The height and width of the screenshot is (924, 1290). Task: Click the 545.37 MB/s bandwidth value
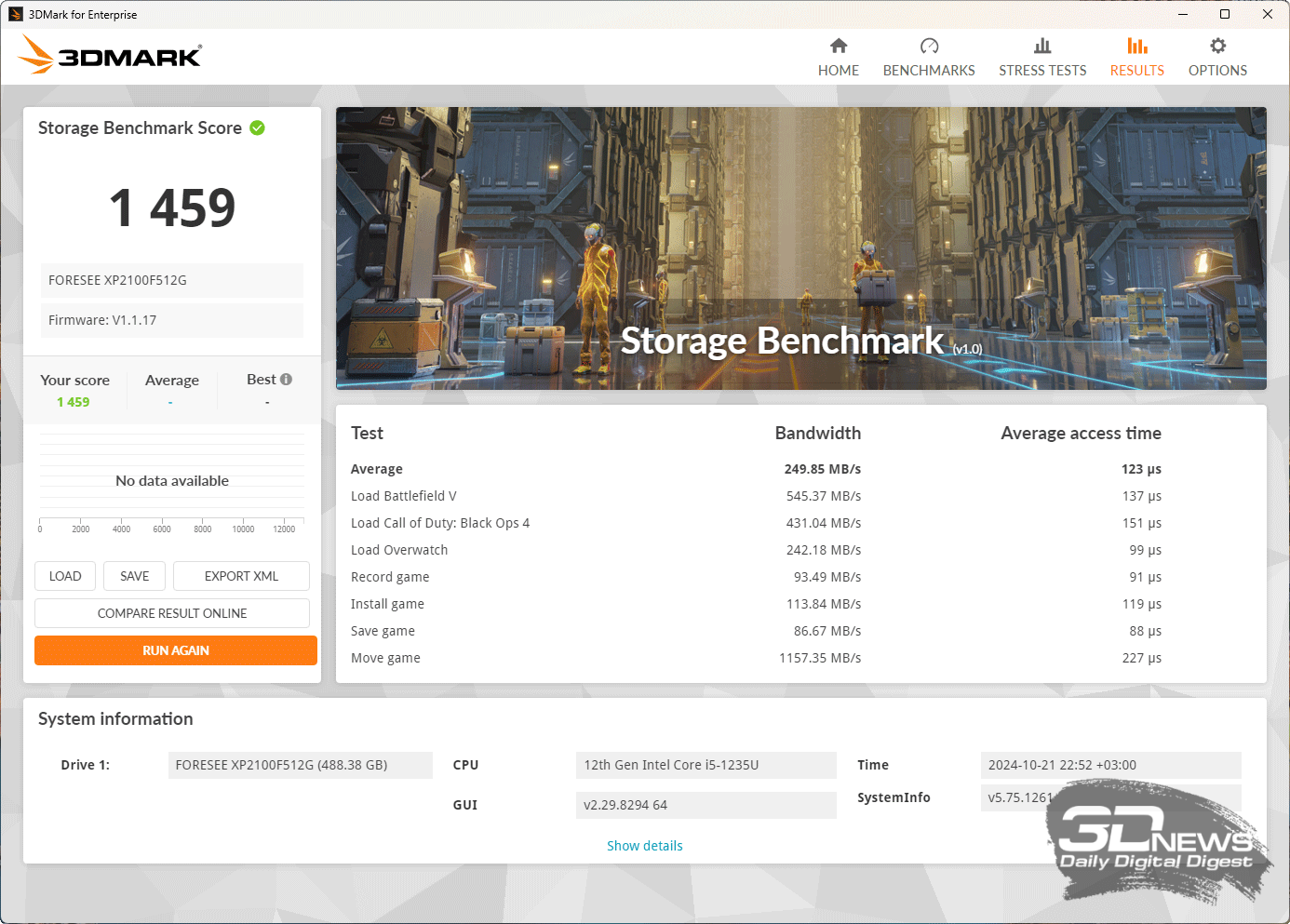point(824,496)
